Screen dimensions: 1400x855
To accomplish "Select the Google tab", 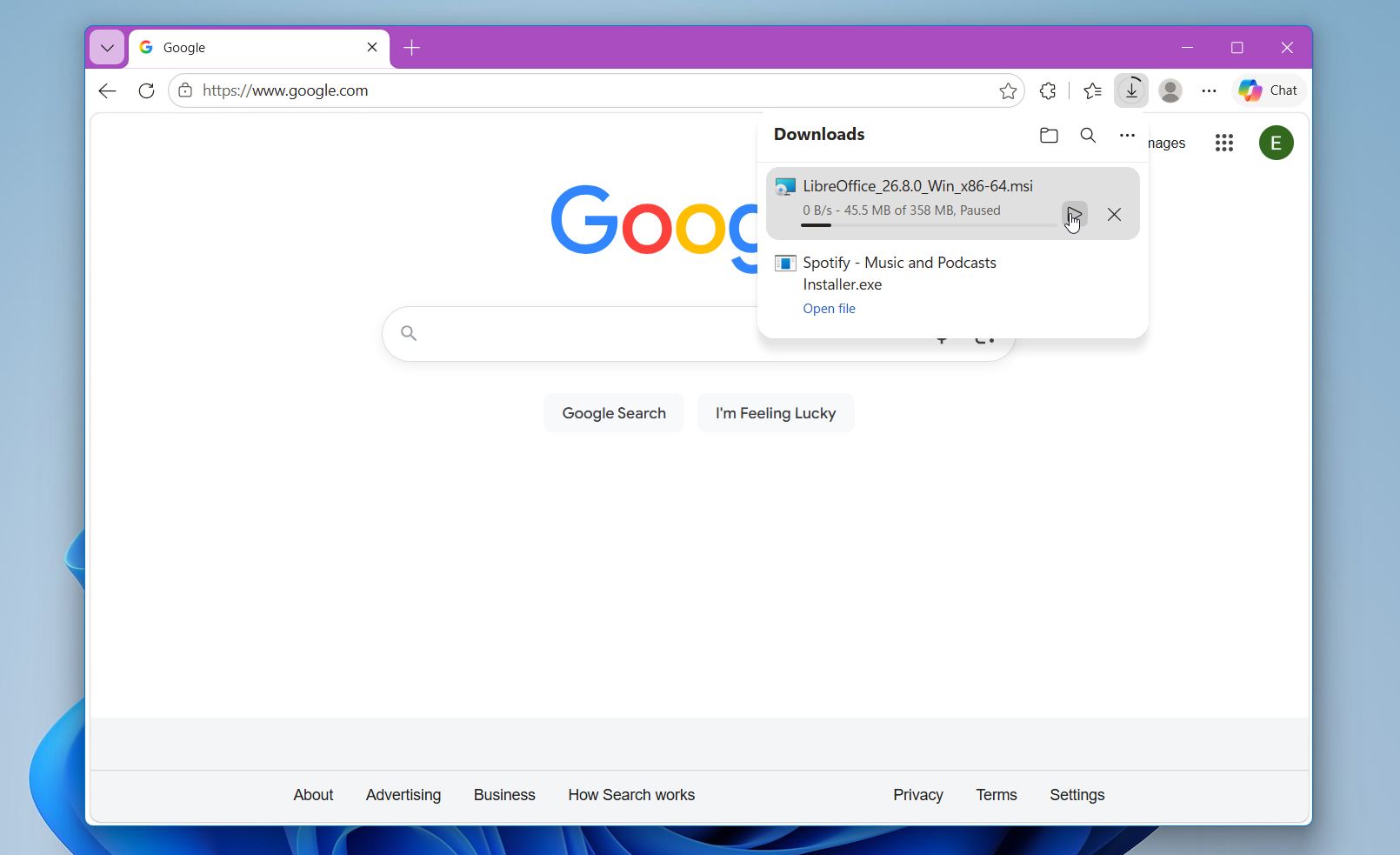I will [x=259, y=48].
